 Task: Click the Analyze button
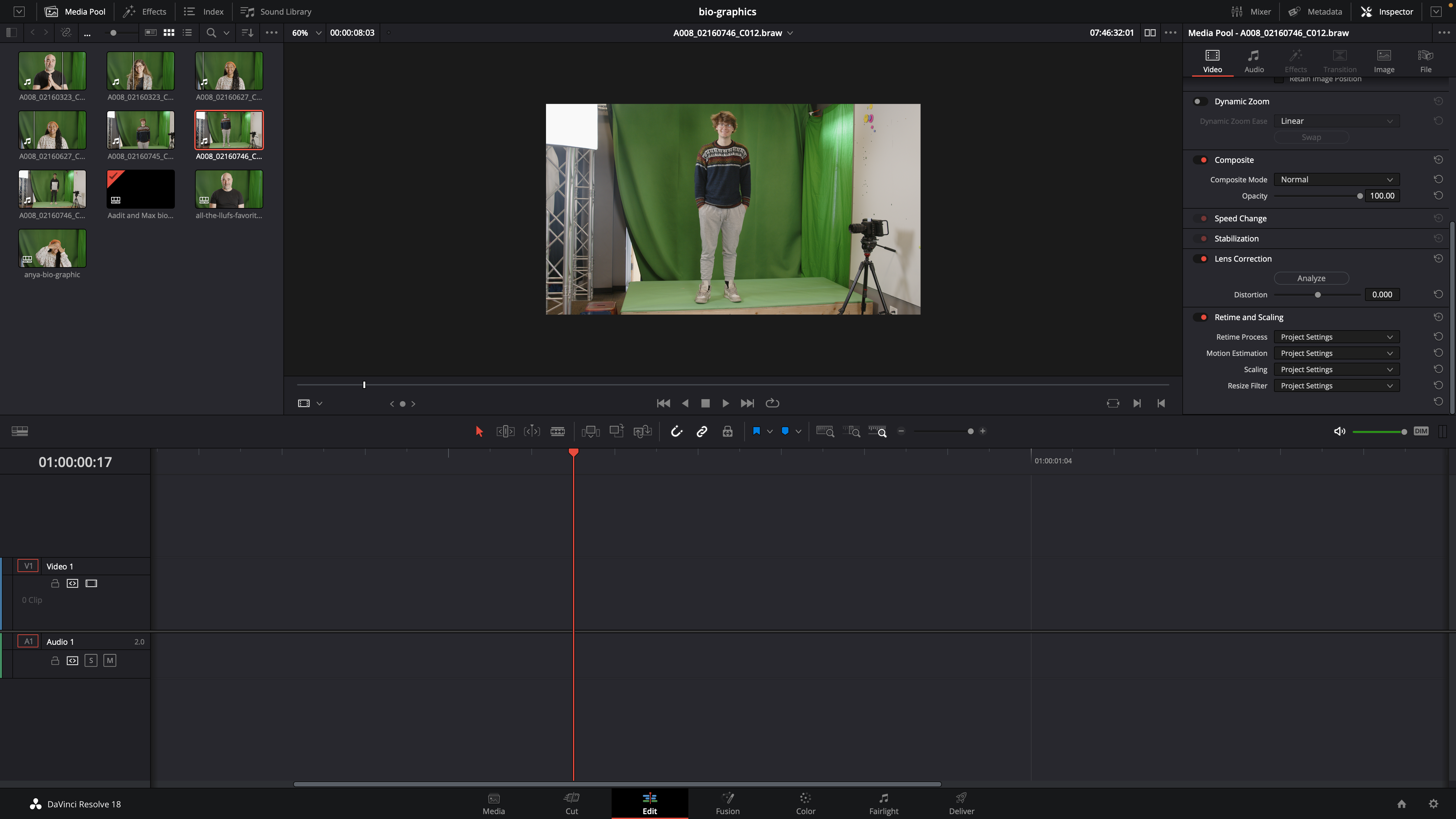(1311, 278)
